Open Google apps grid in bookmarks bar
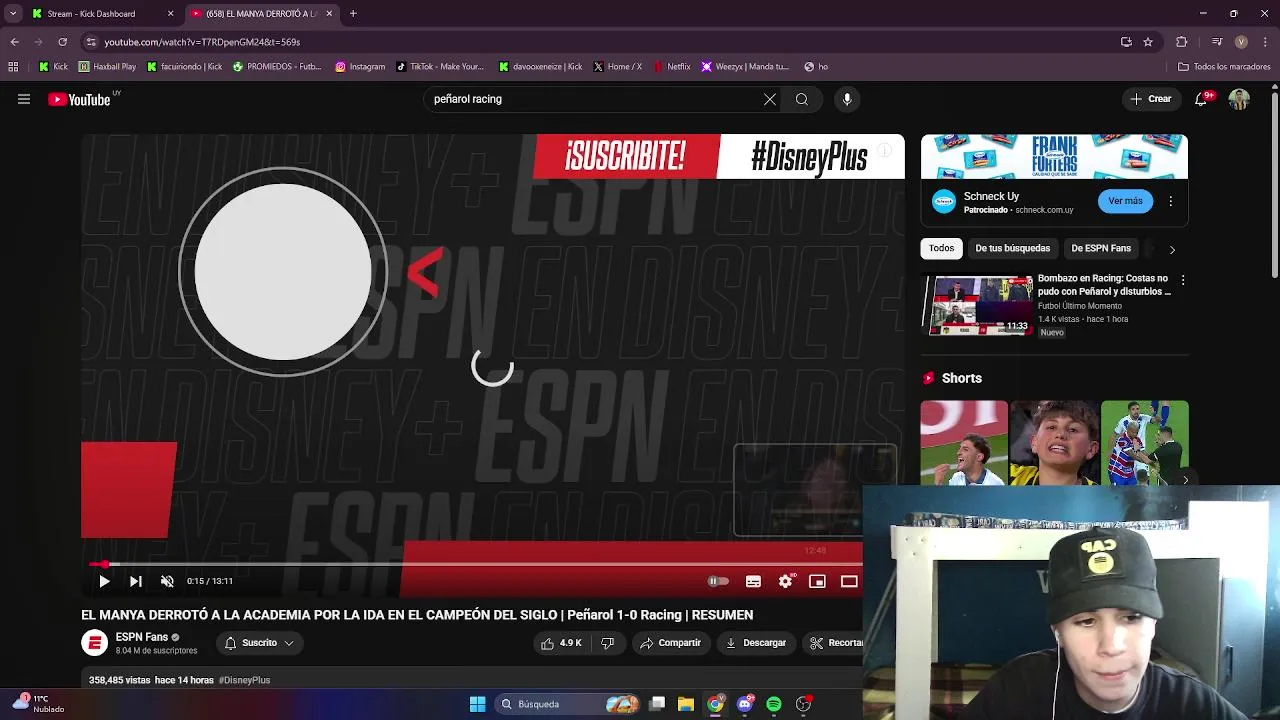This screenshot has width=1280, height=720. 13,67
